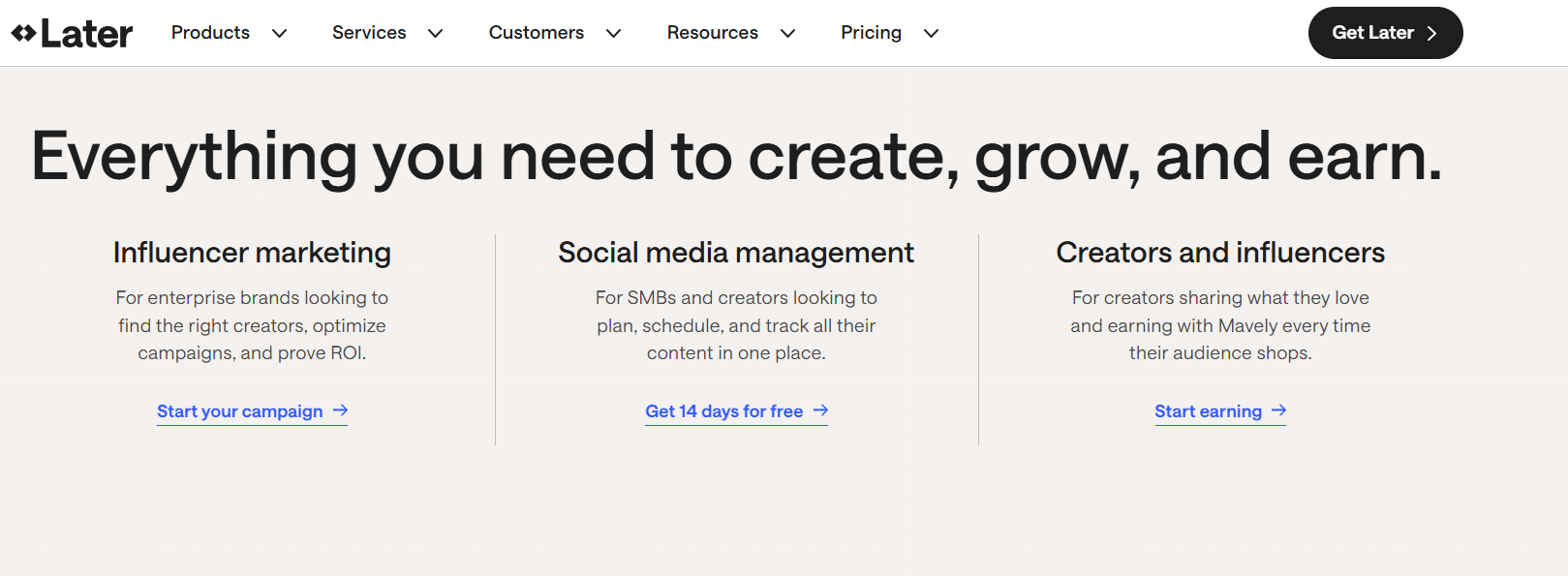Open the Resources menu
Viewport: 1568px width, 576px height.
point(713,33)
